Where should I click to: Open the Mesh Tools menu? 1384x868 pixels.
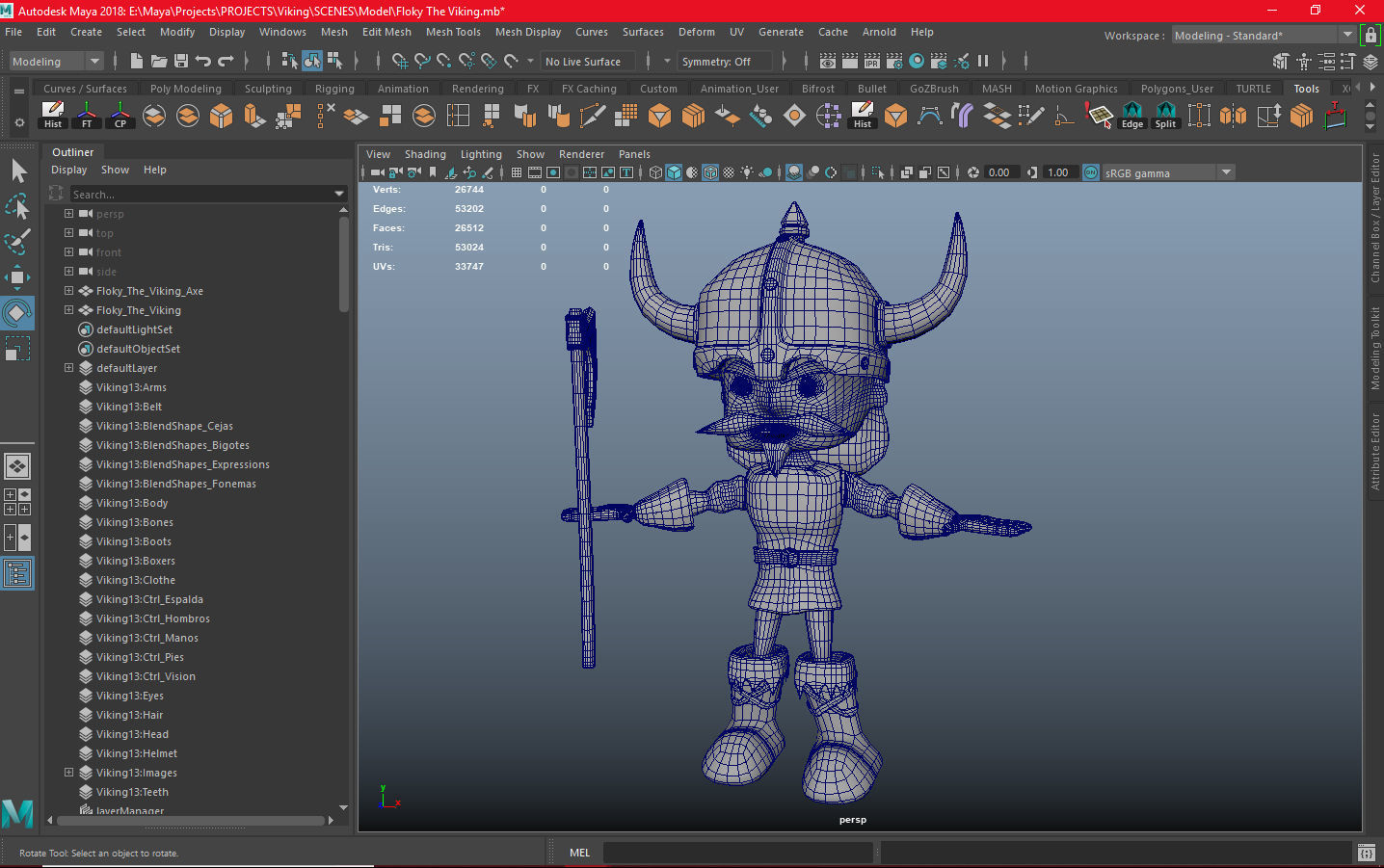click(x=453, y=32)
